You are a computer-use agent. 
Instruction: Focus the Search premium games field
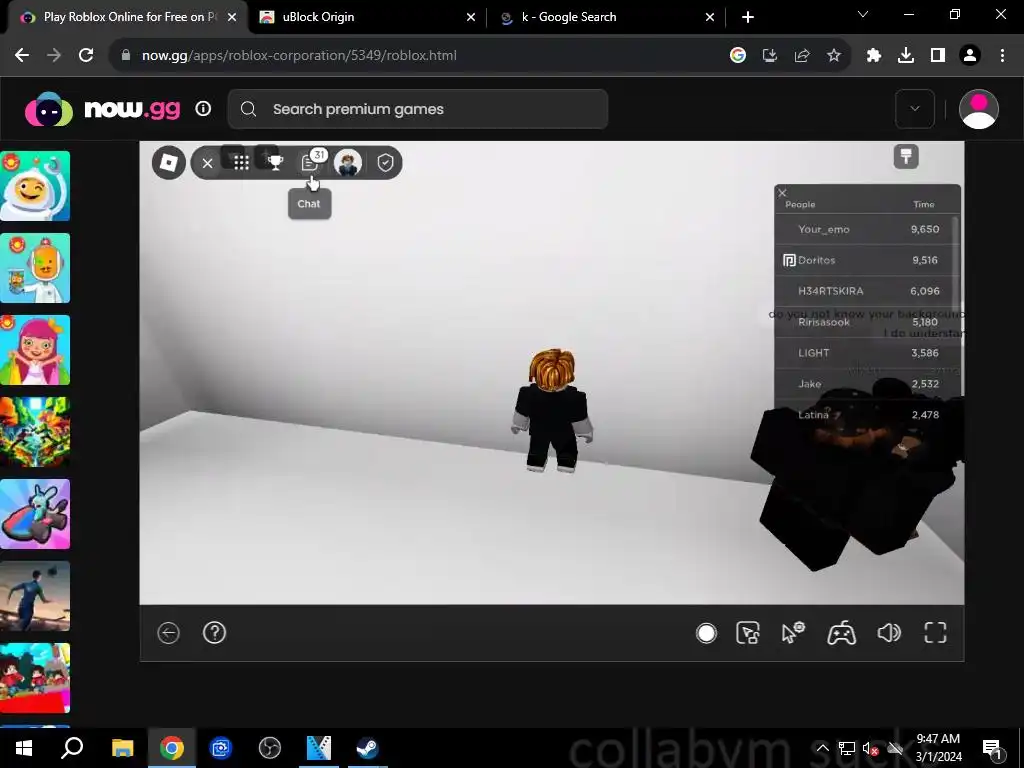418,109
